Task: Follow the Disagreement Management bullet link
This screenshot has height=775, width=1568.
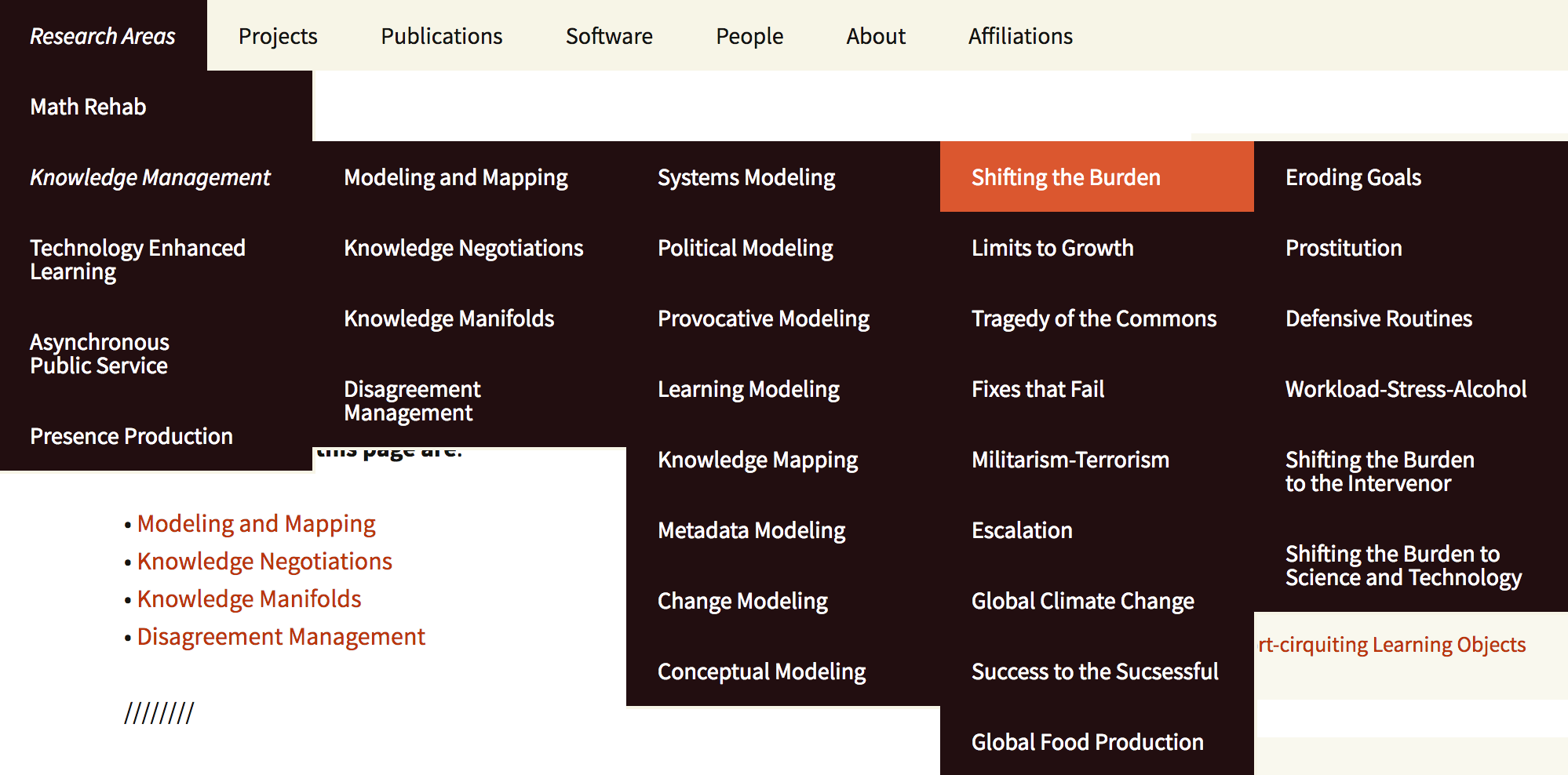Action: pos(281,637)
